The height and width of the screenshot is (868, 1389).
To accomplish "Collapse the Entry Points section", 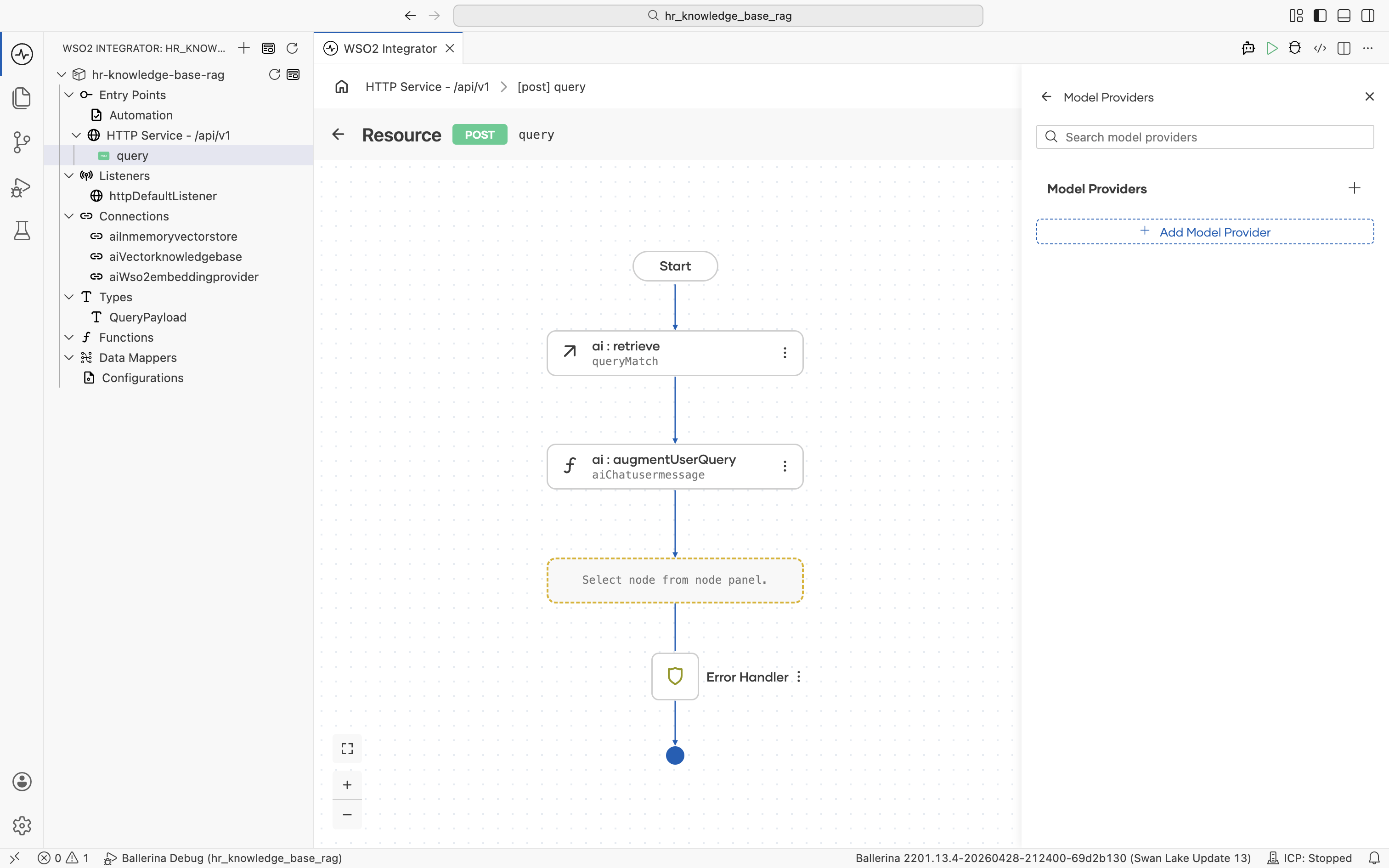I will coord(69,95).
